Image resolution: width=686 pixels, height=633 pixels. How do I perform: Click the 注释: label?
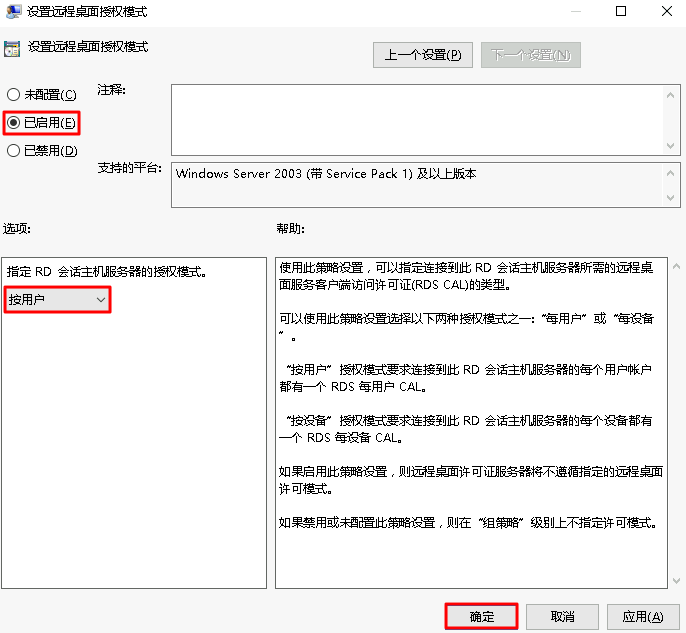click(x=112, y=90)
